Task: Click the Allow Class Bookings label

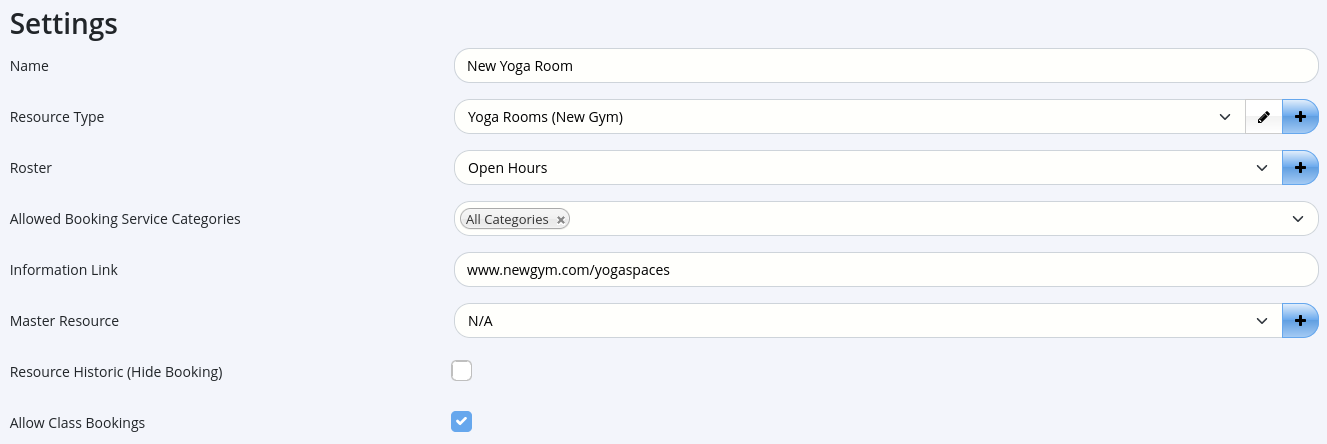Action: (x=77, y=423)
